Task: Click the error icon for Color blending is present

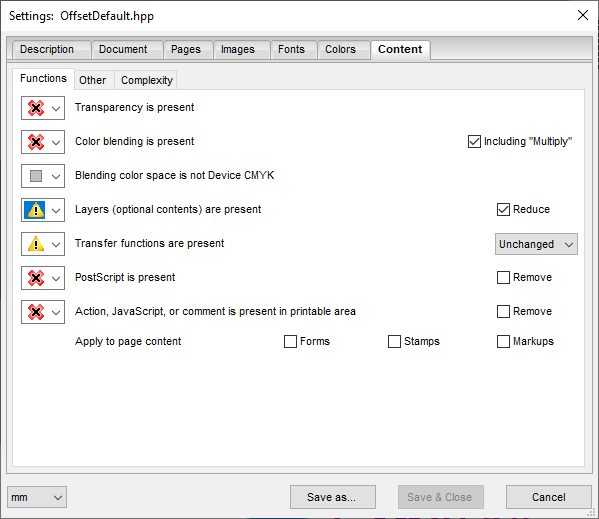Action: pyautogui.click(x=36, y=142)
